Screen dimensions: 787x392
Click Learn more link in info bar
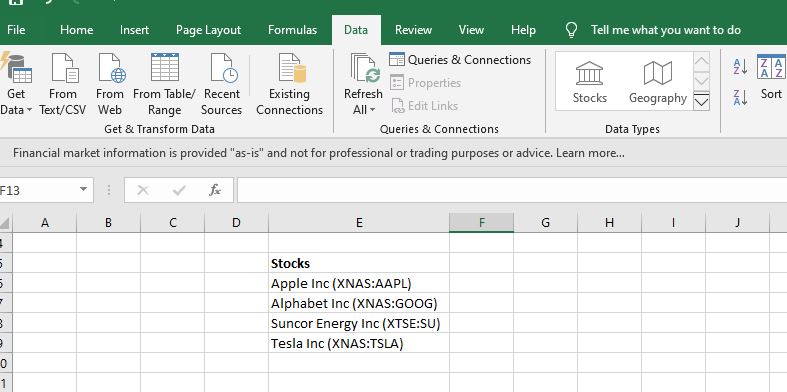(x=590, y=153)
